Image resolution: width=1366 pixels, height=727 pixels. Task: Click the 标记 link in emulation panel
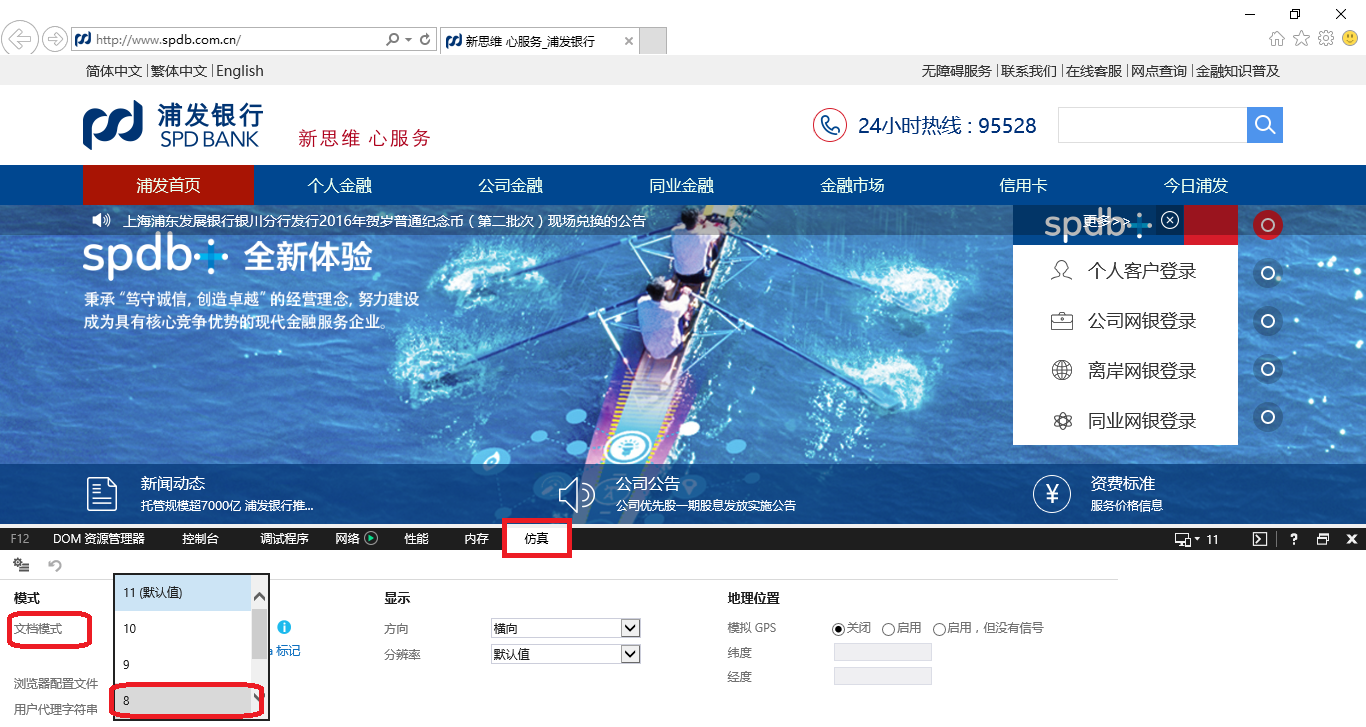point(288,651)
